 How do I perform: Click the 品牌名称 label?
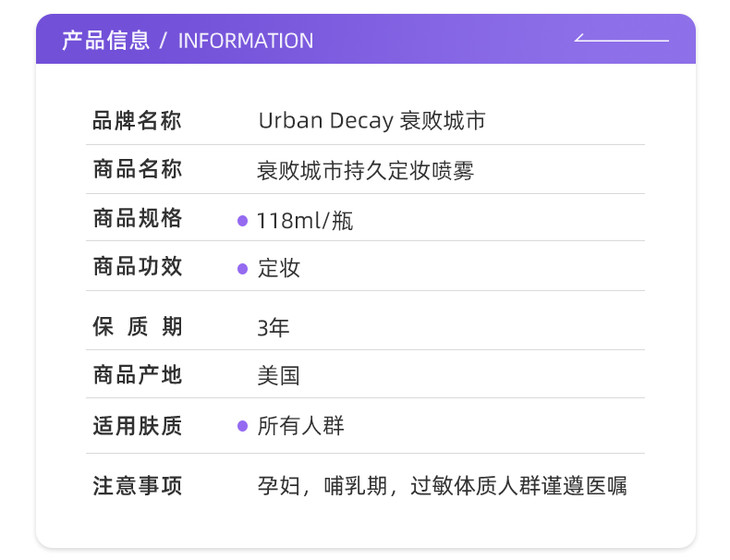137,122
